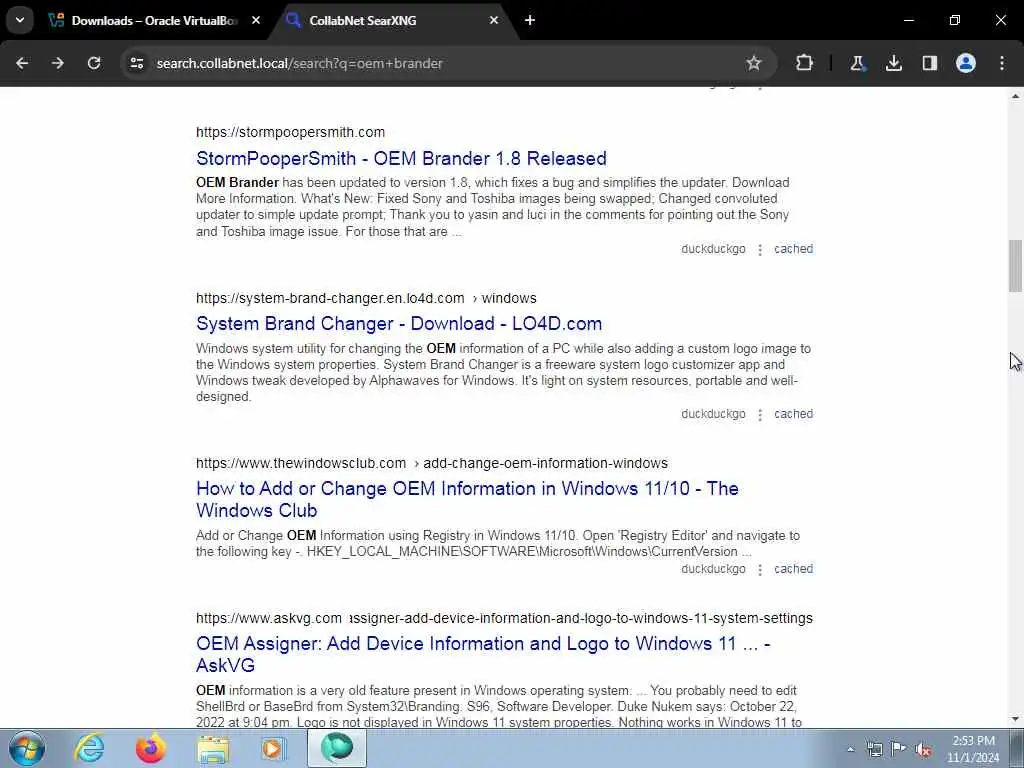Open cached link for Windows Club result
The width and height of the screenshot is (1024, 768).
[x=793, y=569]
